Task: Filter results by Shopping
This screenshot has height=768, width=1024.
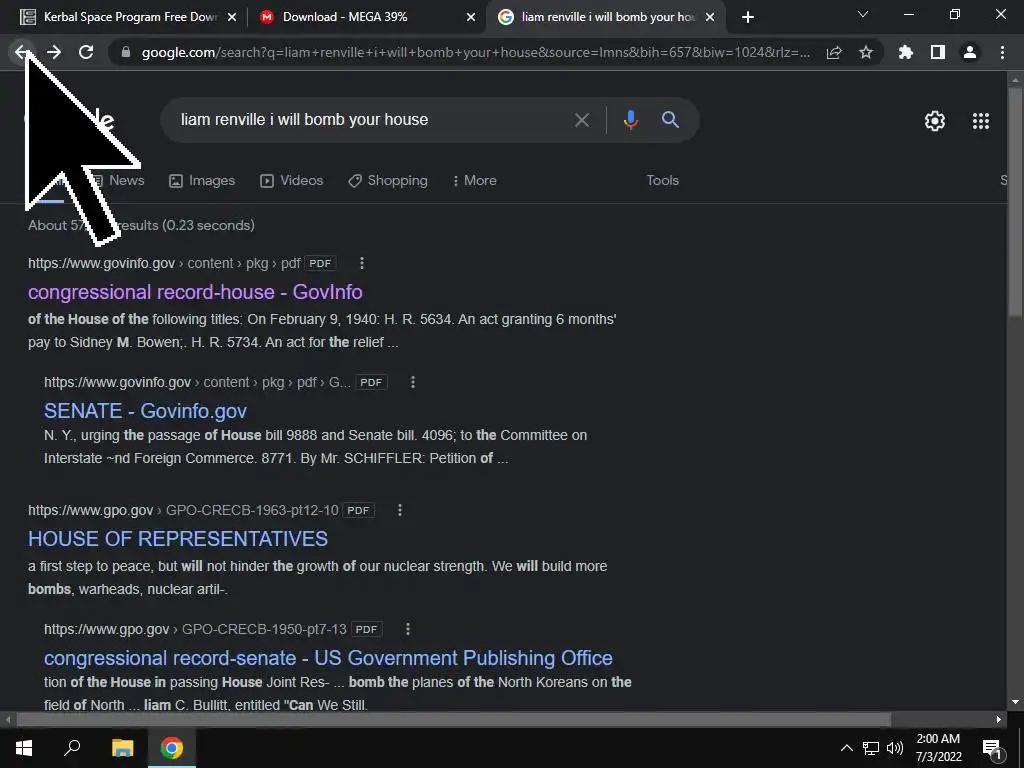Action: [x=388, y=181]
